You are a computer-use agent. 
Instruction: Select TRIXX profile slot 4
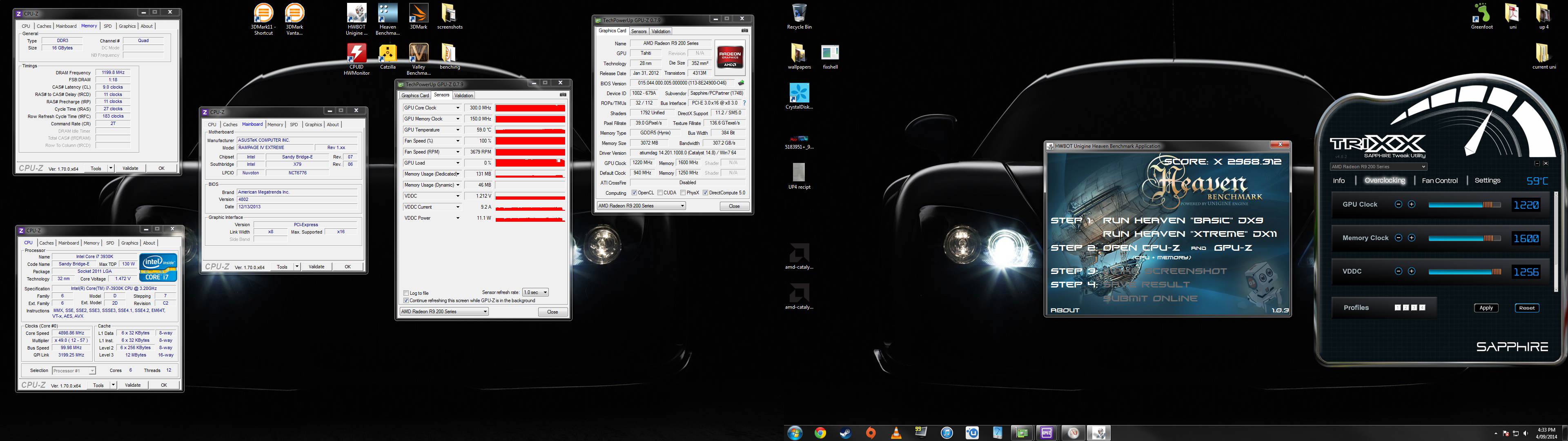[1423, 307]
